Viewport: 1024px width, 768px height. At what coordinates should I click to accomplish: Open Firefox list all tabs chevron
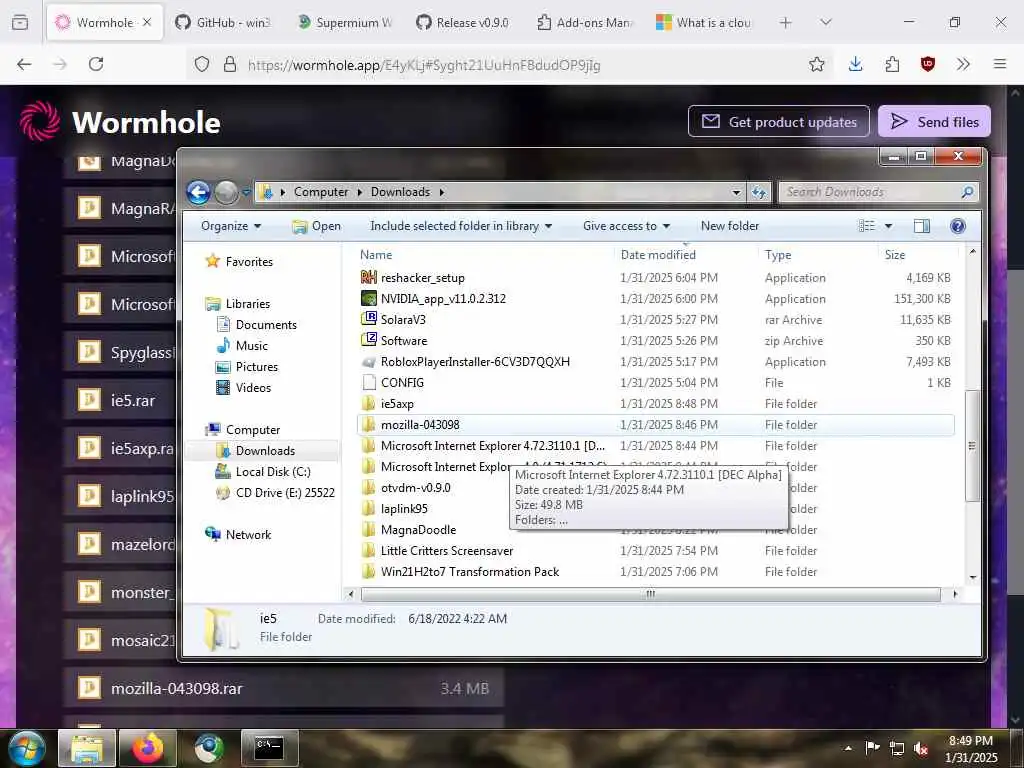825,22
